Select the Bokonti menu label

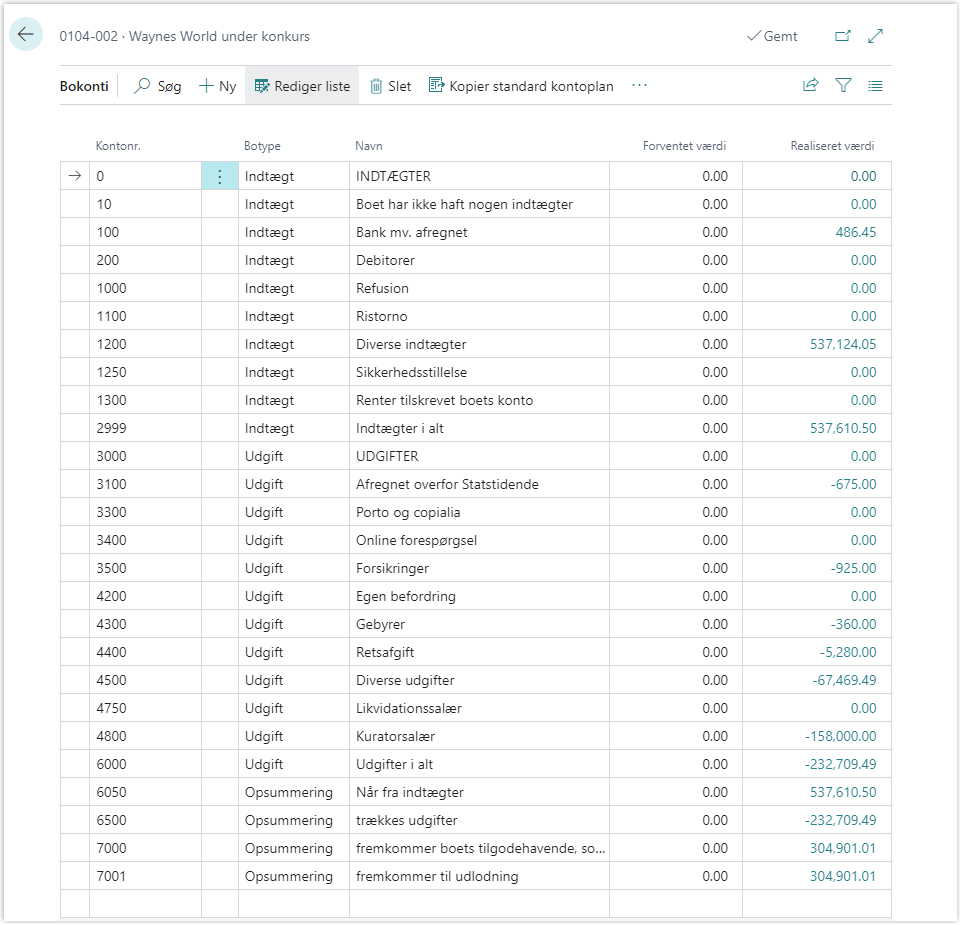[x=84, y=86]
